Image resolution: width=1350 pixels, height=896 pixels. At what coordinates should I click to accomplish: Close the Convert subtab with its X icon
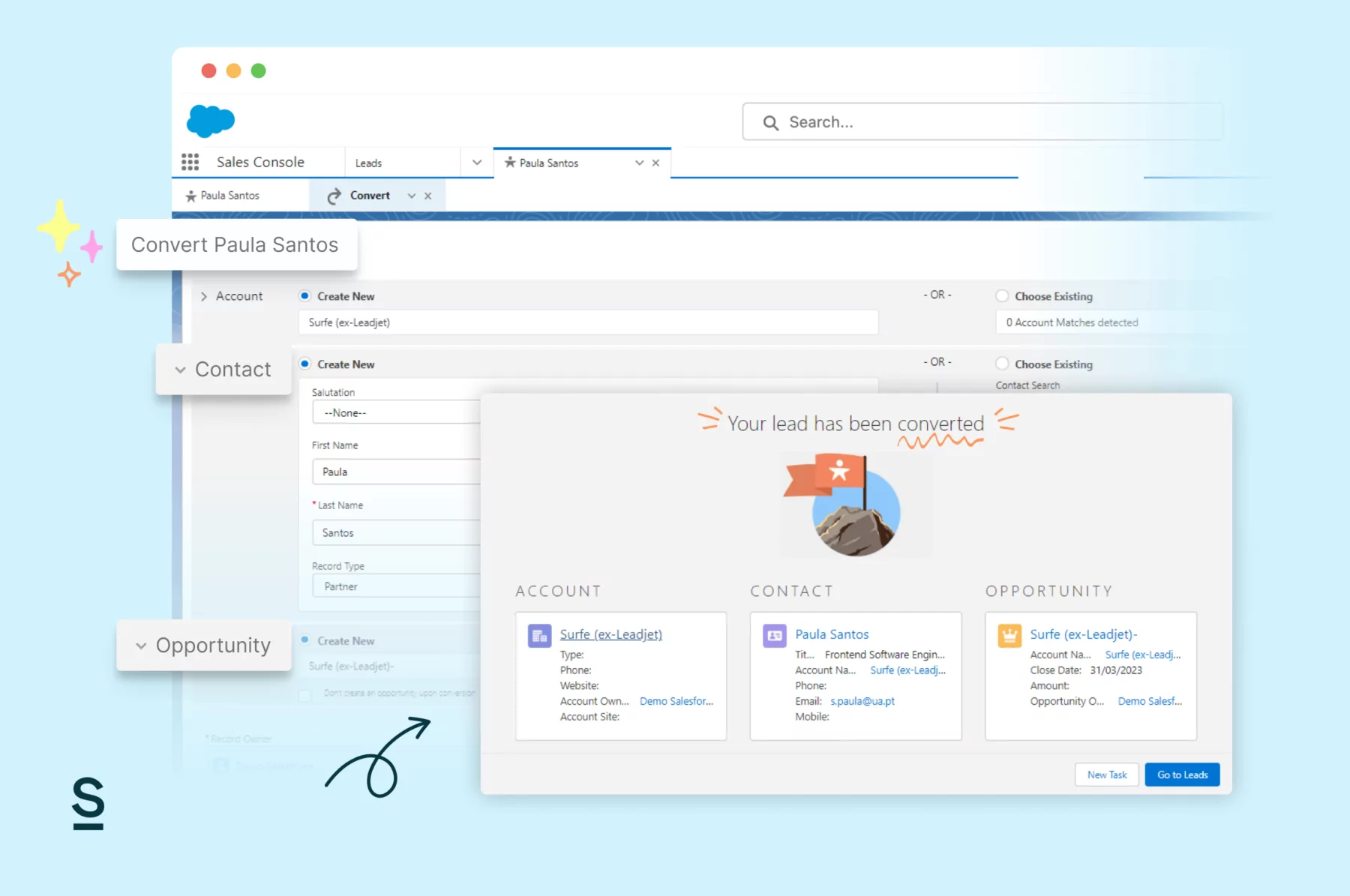(x=428, y=196)
